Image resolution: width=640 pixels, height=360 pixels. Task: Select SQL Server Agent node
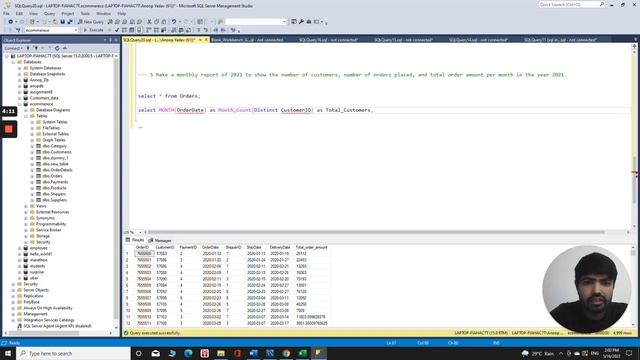57,326
